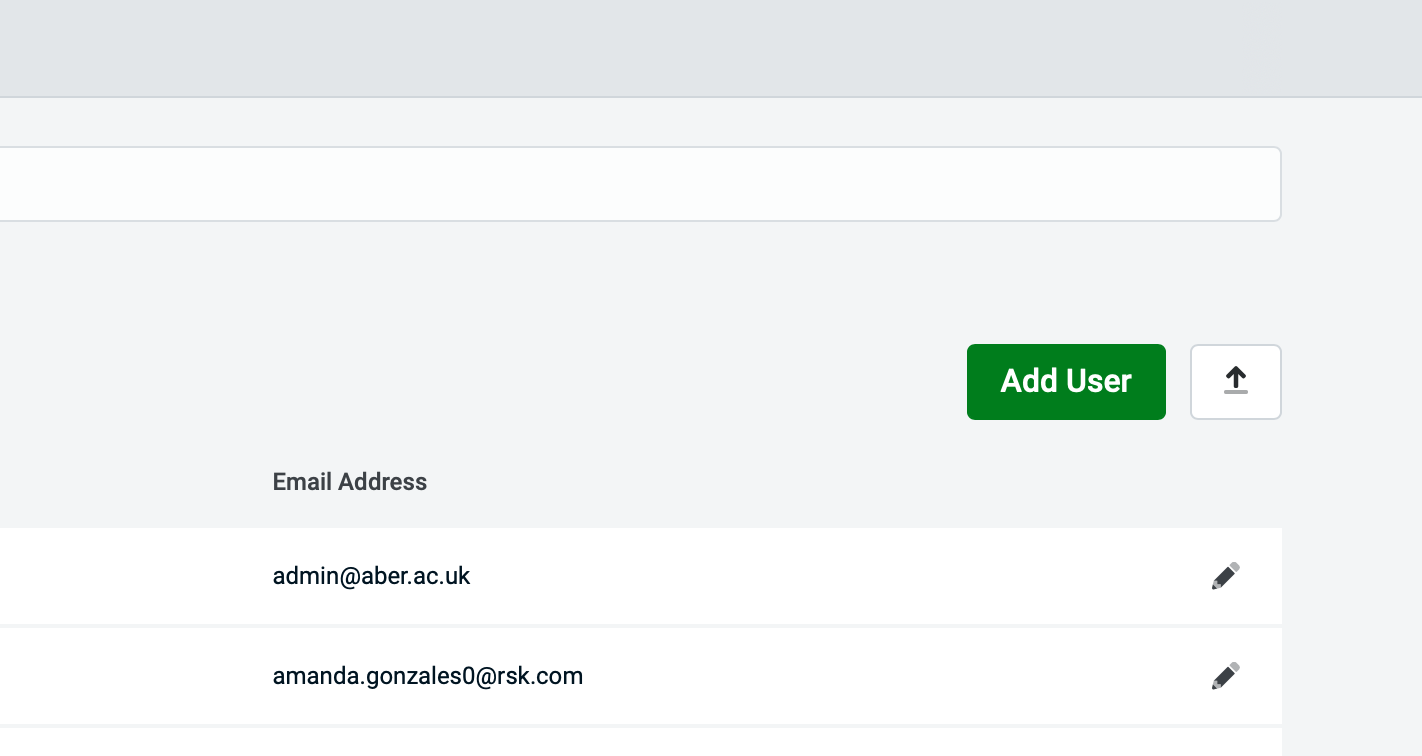Click the partially visible third table row
This screenshot has width=1422, height=756.
point(640,743)
